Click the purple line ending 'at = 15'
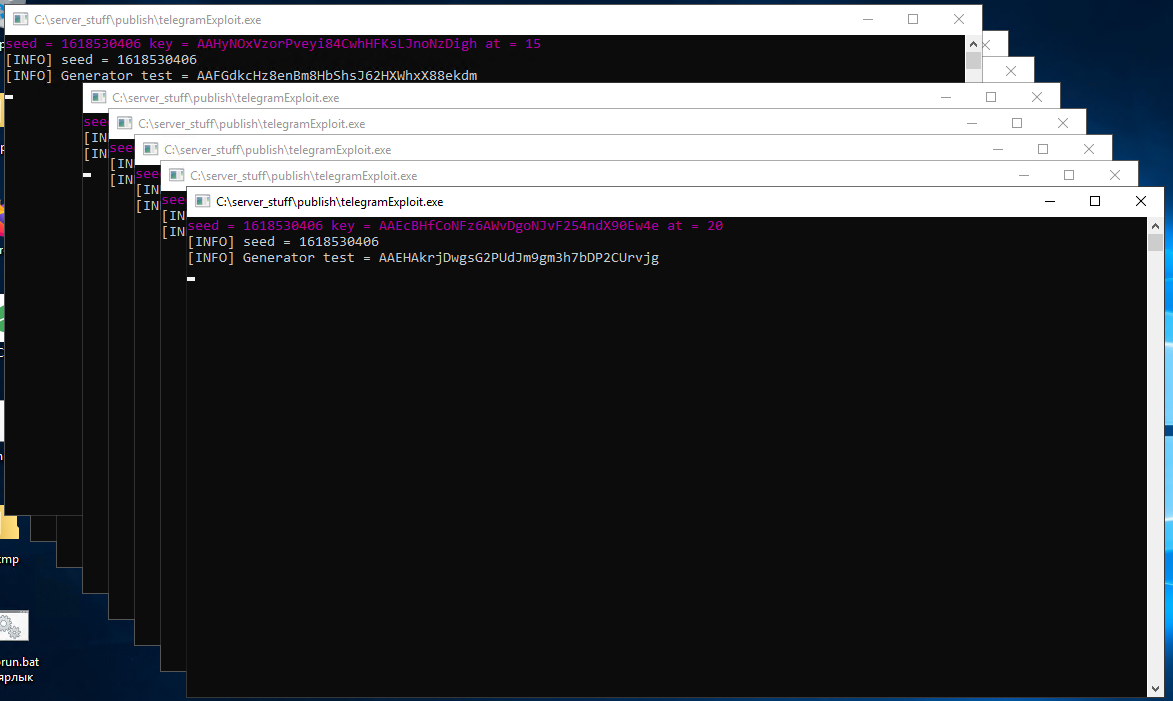Viewport: 1173px width, 701px height. pos(273,44)
